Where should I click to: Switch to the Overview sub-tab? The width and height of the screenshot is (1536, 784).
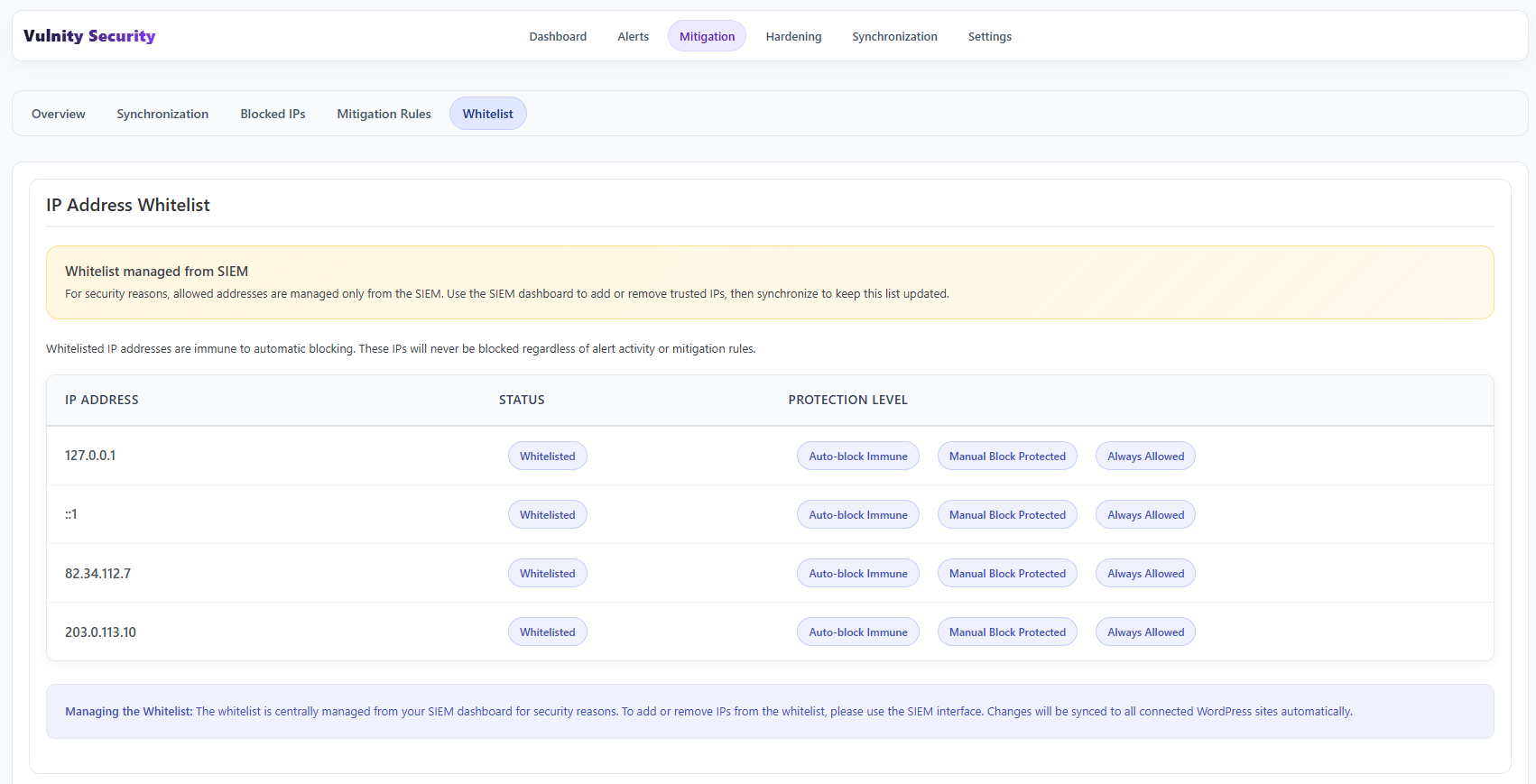(59, 114)
